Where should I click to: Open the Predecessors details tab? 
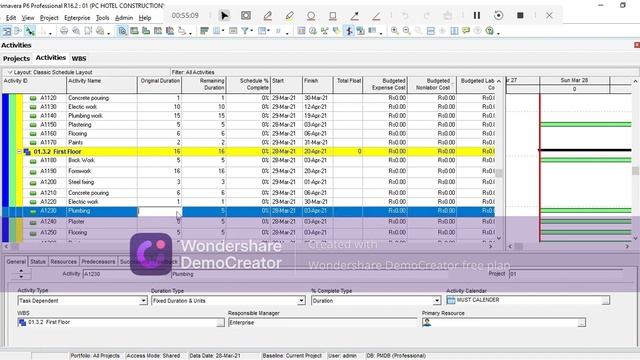tap(98, 262)
